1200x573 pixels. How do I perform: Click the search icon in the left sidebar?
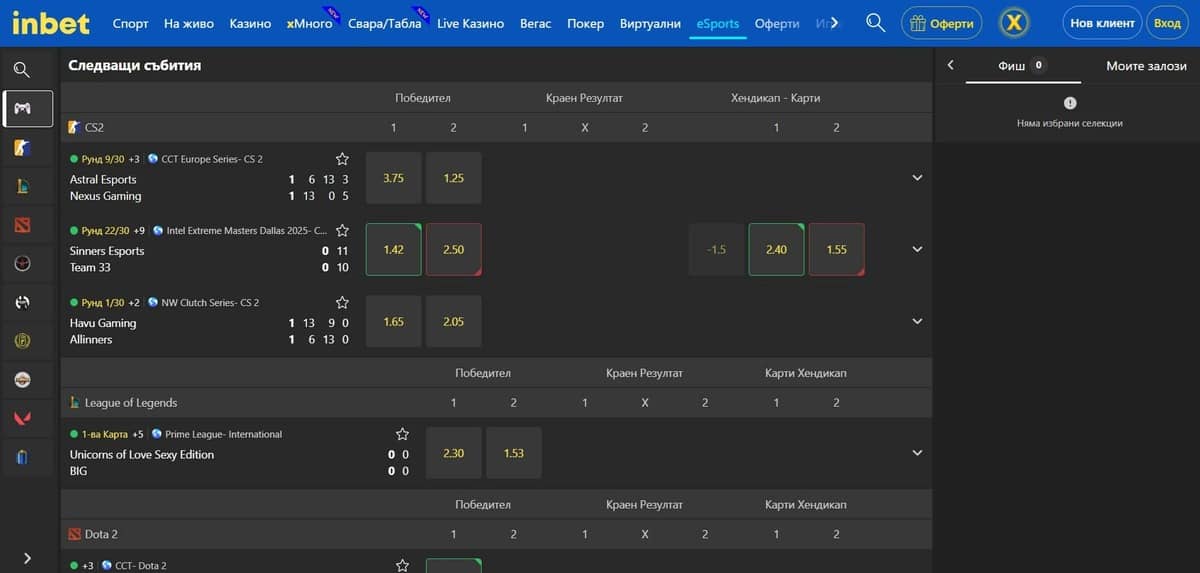22,70
